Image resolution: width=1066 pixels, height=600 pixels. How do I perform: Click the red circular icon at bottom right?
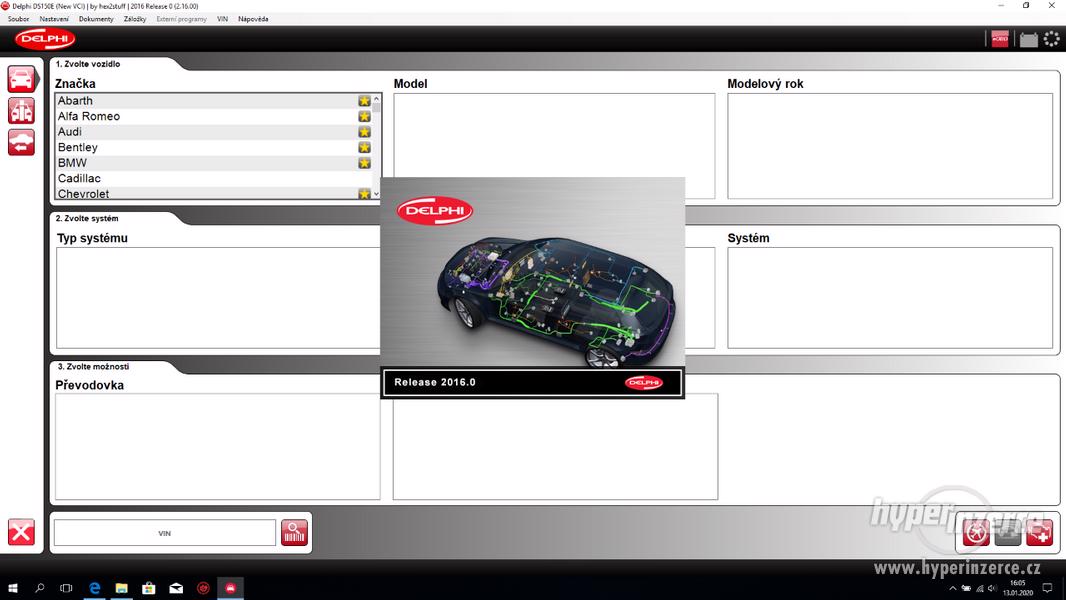point(976,532)
